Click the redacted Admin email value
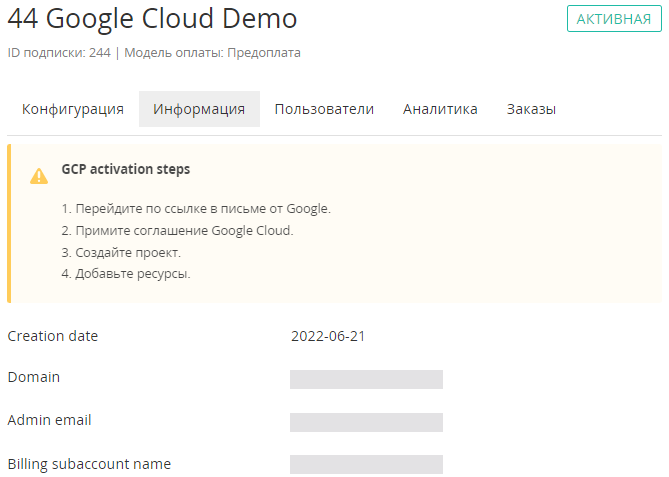Viewport: 669px width, 477px height. (x=366, y=422)
